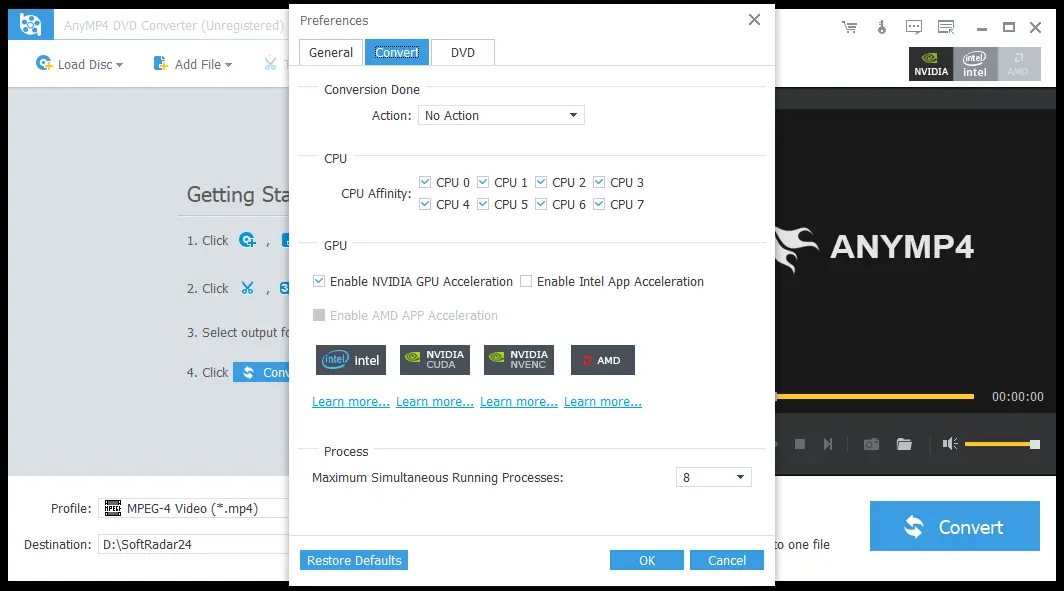This screenshot has height=591, width=1064.
Task: Open Maximum Simultaneous Running Processes dropdown
Action: (713, 477)
